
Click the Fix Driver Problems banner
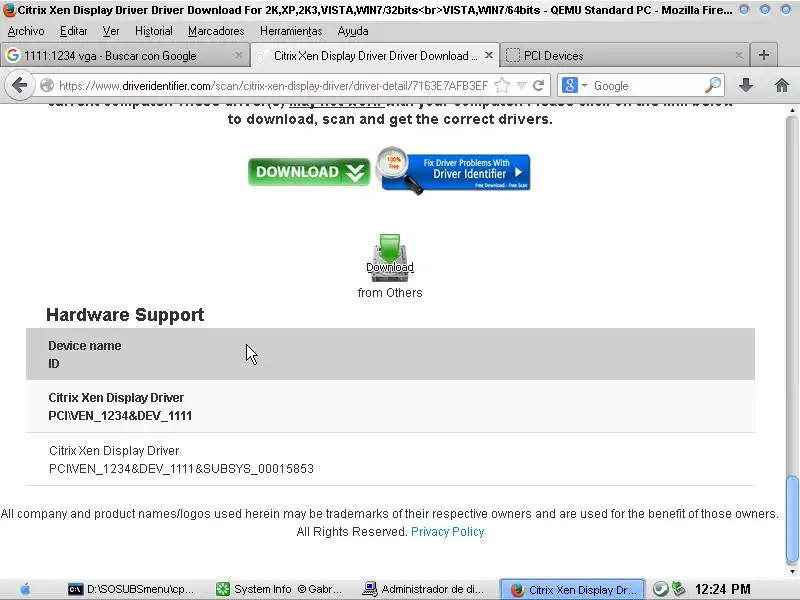(453, 171)
